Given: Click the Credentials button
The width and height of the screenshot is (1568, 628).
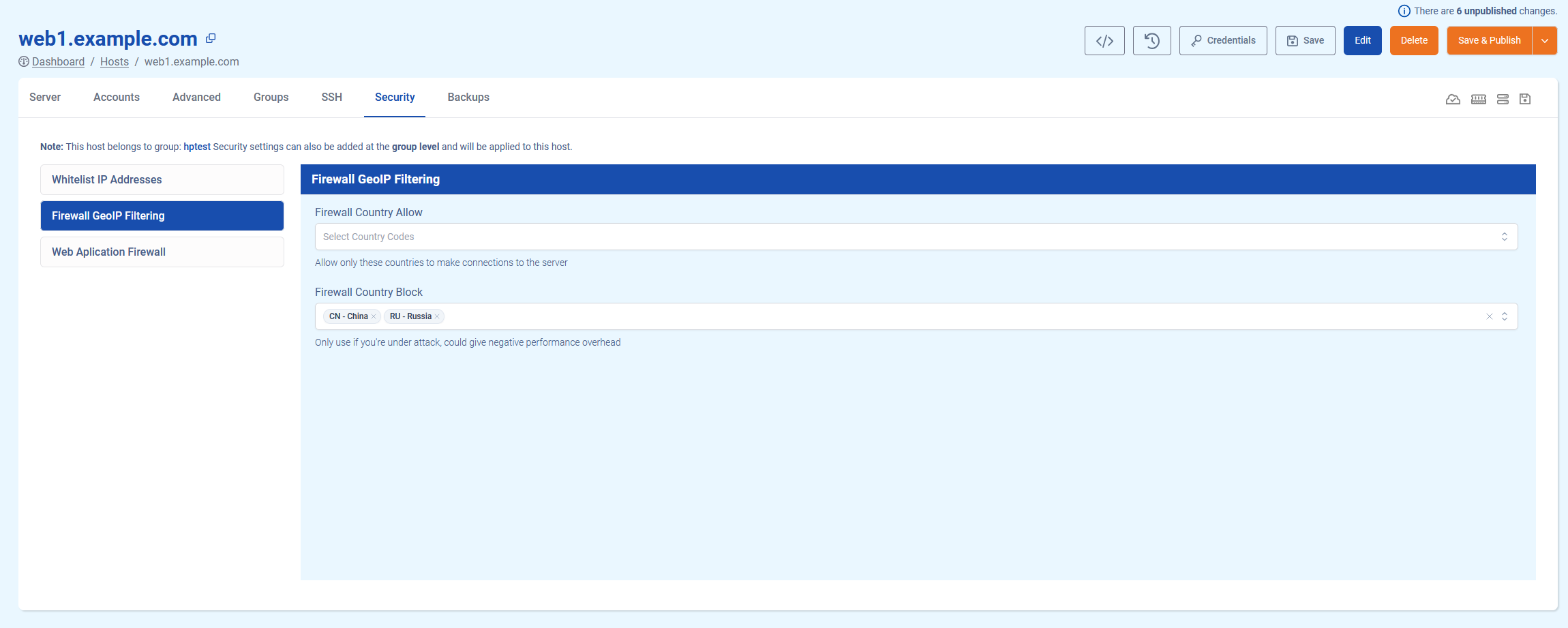Looking at the screenshot, I should [x=1223, y=41].
